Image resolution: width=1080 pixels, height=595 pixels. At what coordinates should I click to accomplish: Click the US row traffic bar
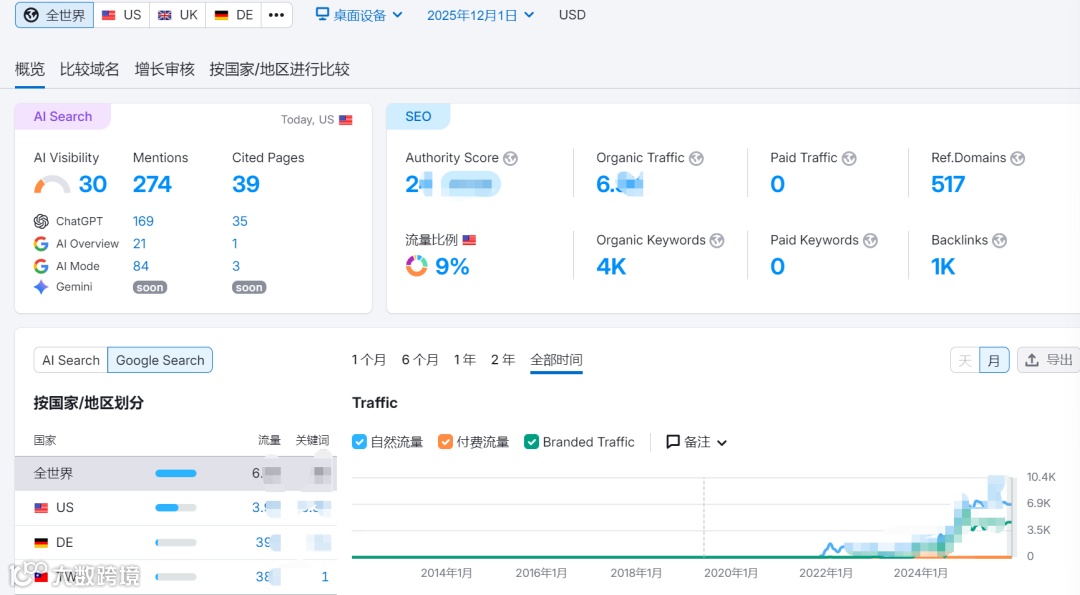pos(176,508)
